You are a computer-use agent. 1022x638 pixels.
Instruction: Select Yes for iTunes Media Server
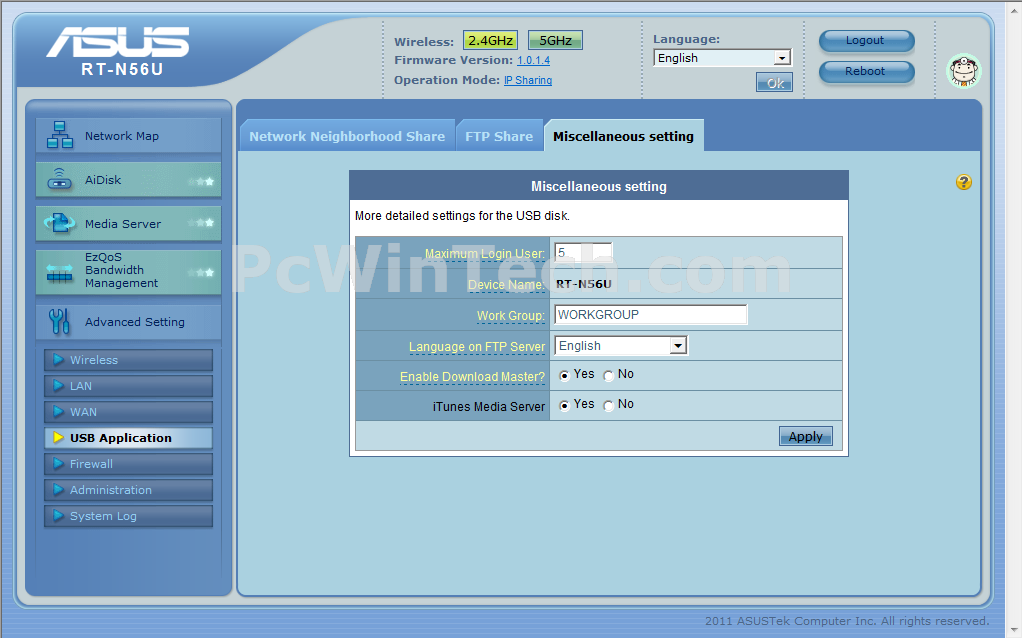coord(564,405)
